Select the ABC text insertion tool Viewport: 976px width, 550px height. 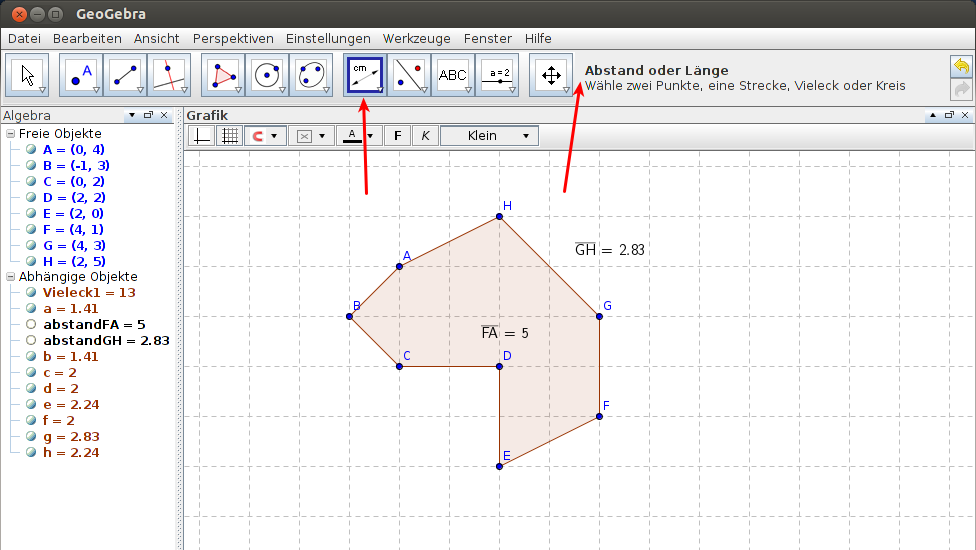pos(453,75)
